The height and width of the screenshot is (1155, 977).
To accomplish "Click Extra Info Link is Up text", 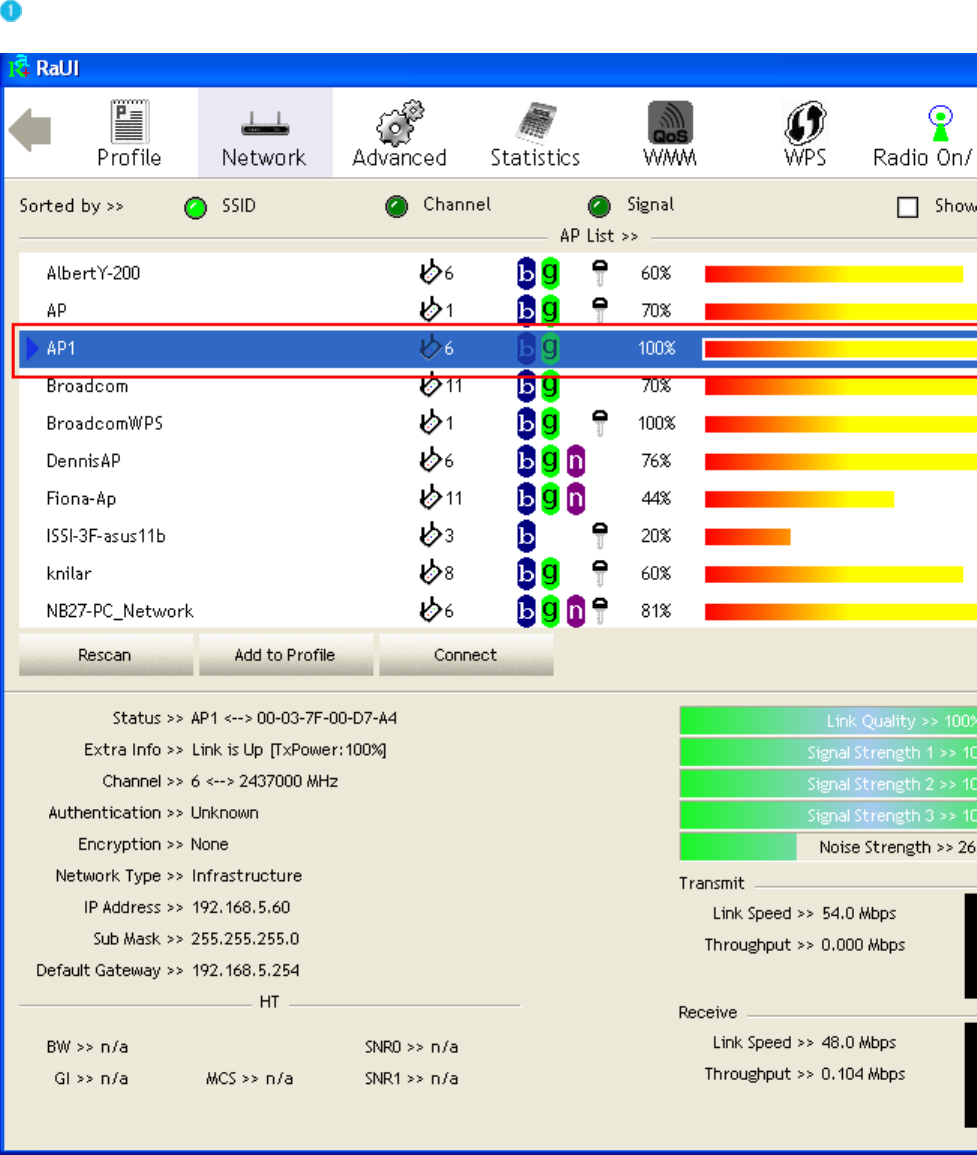I will [x=289, y=750].
